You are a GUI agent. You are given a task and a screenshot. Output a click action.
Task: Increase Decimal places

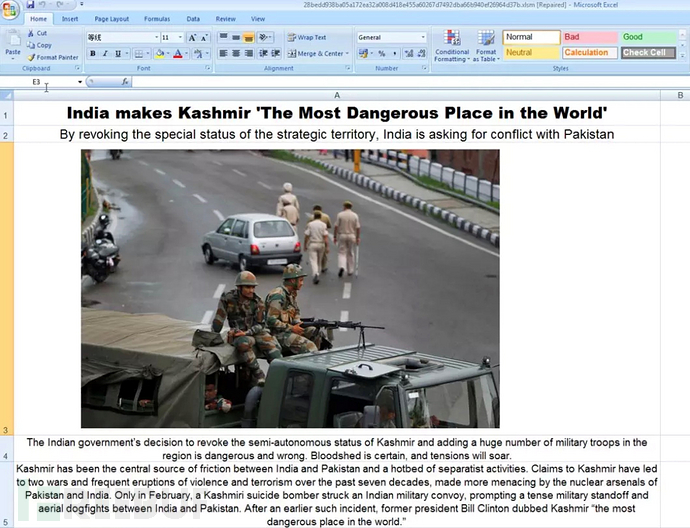409,53
